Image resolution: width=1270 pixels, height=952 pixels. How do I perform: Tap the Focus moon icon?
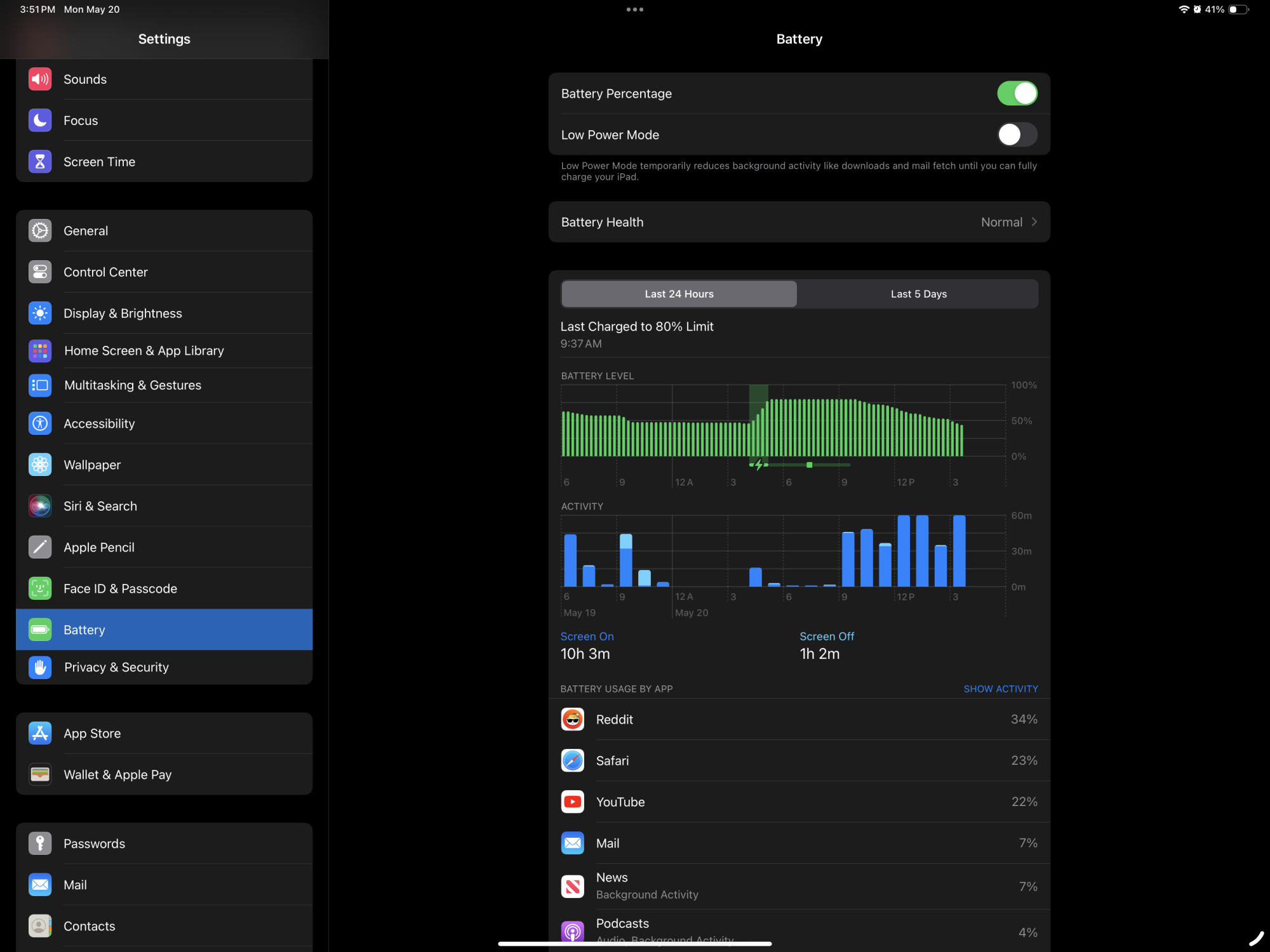pos(40,121)
